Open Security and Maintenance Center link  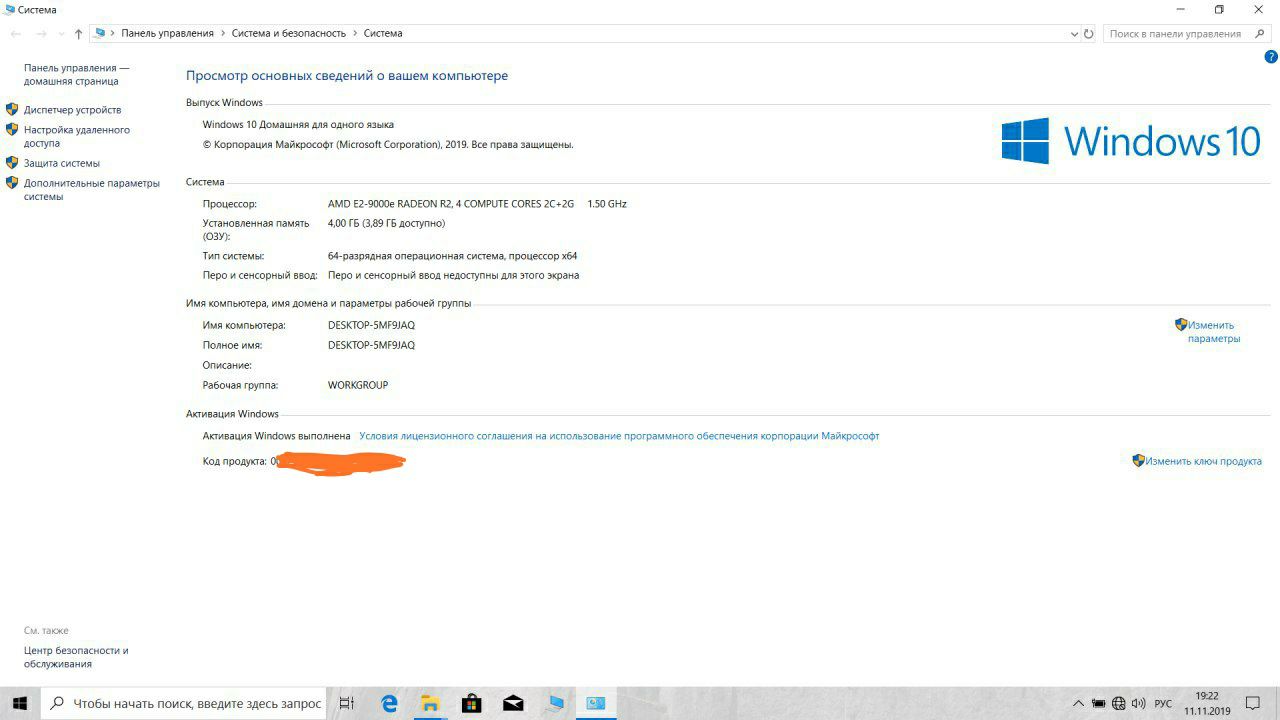click(76, 657)
